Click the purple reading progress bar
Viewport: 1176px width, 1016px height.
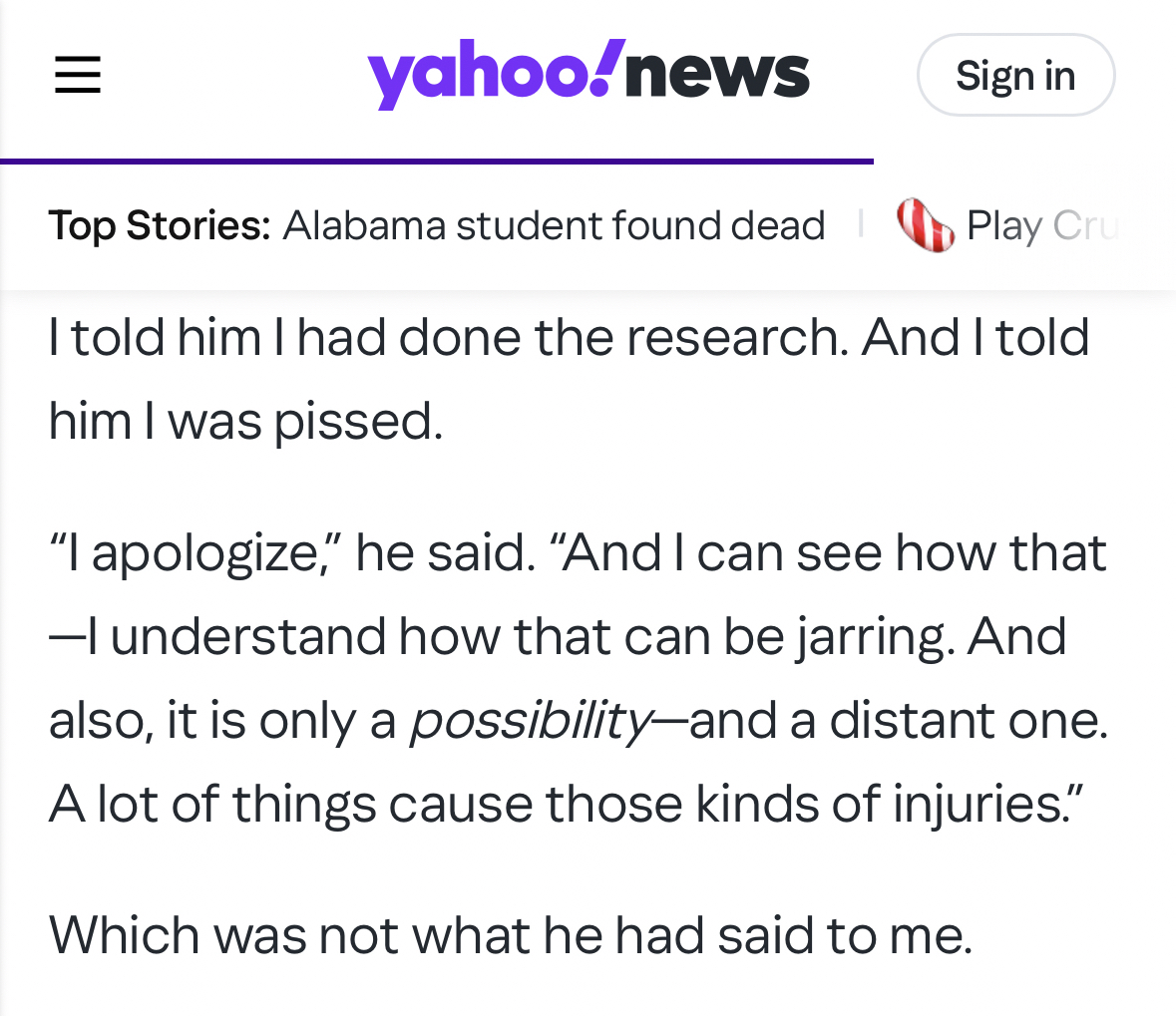point(436,161)
